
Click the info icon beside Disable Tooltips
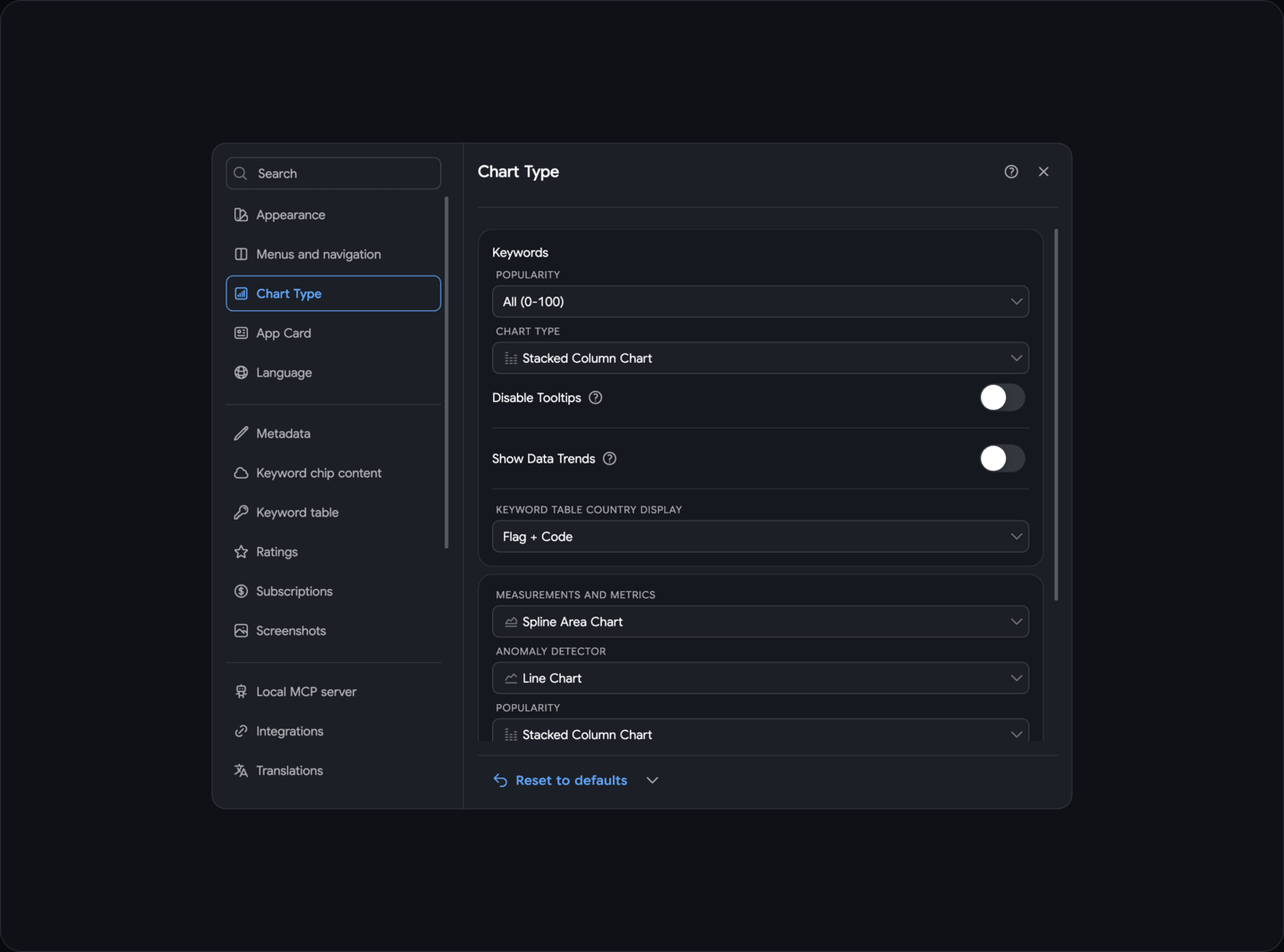pyautogui.click(x=596, y=398)
